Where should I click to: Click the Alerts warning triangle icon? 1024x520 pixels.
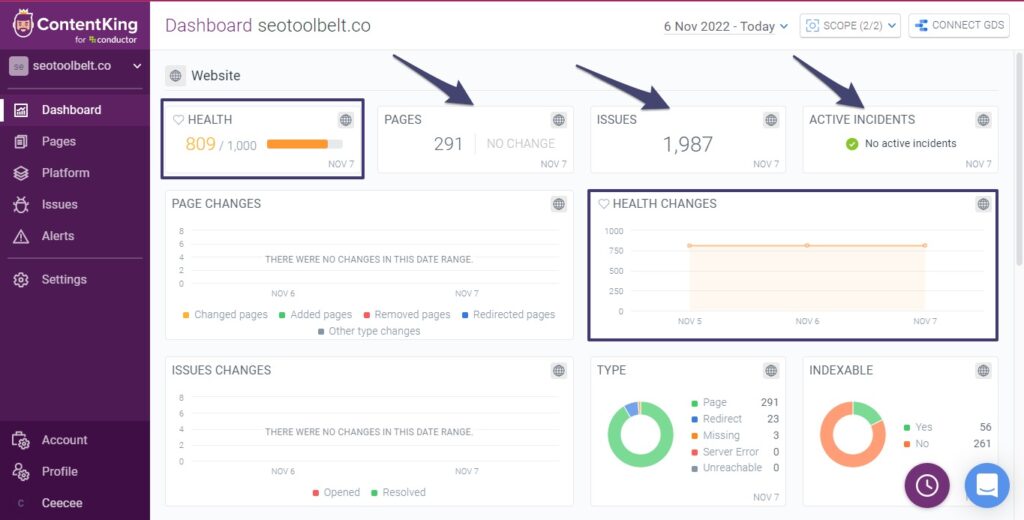21,236
